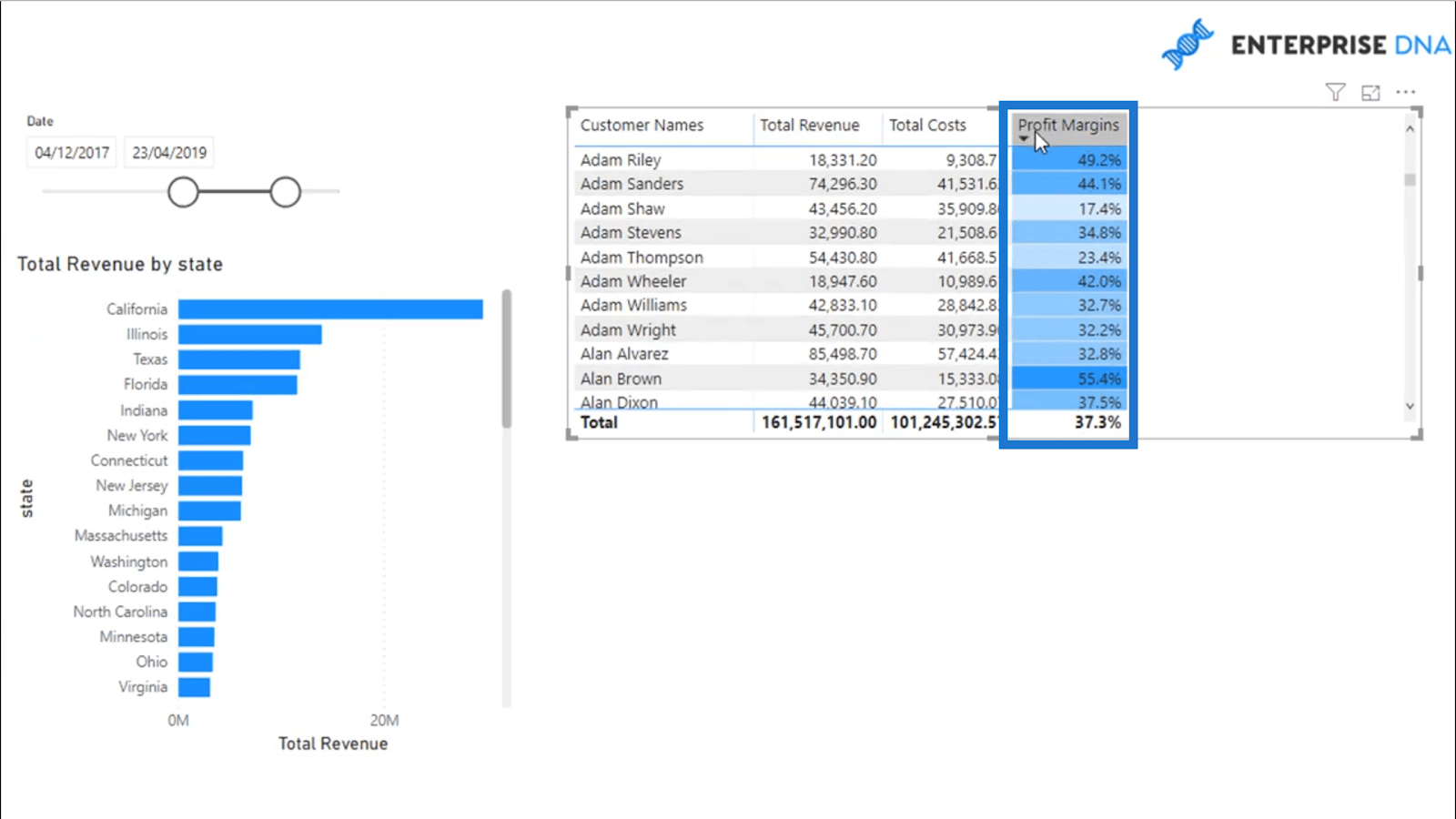Click the 0M axis label
Viewport: 1456px width, 819px height.
178,721
